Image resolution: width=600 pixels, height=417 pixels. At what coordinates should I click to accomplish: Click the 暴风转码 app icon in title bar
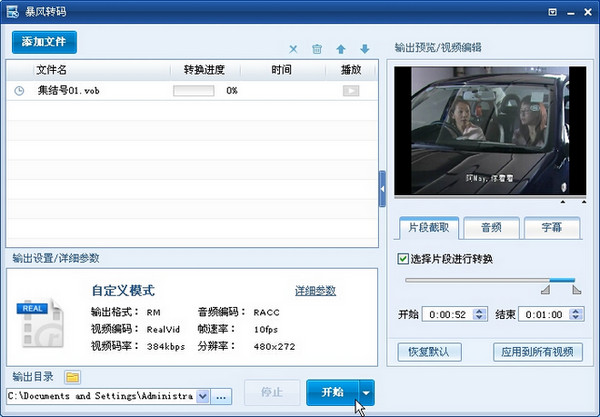[12, 12]
